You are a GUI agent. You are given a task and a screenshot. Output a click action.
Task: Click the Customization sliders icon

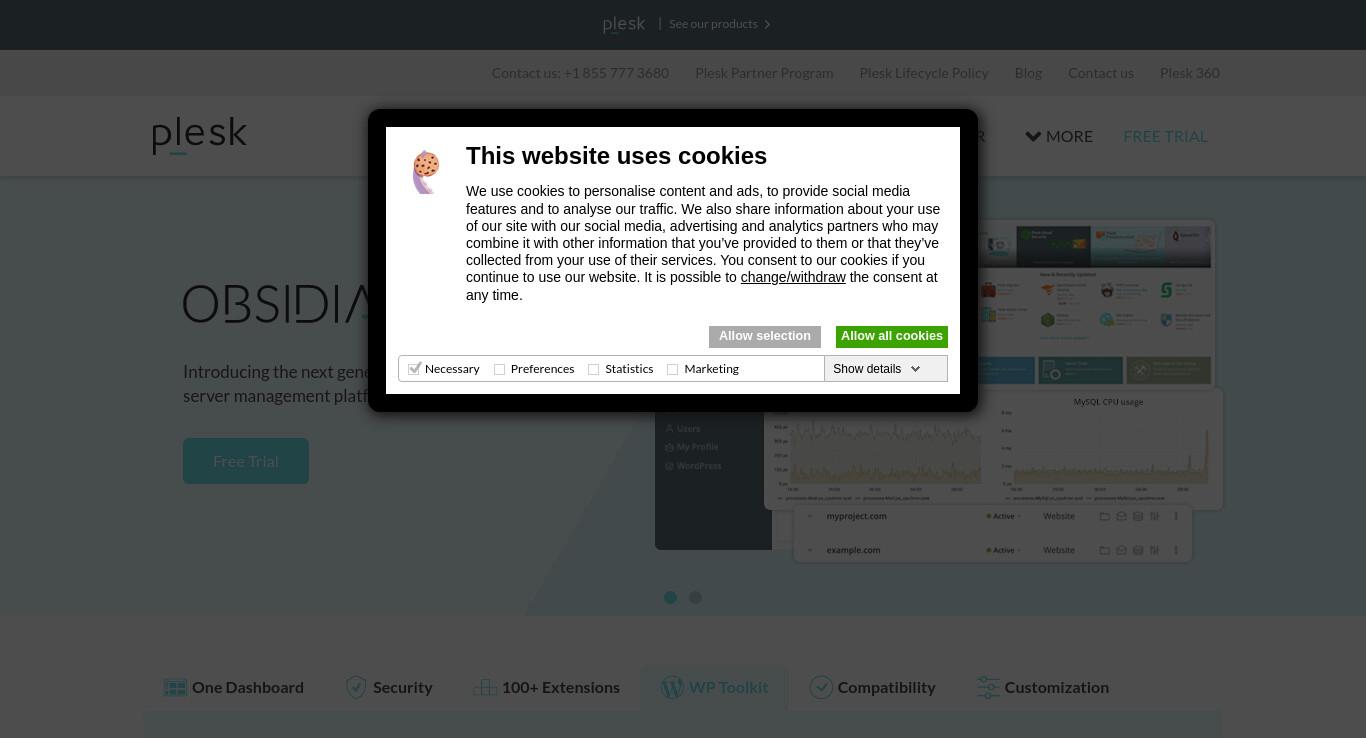tap(988, 687)
